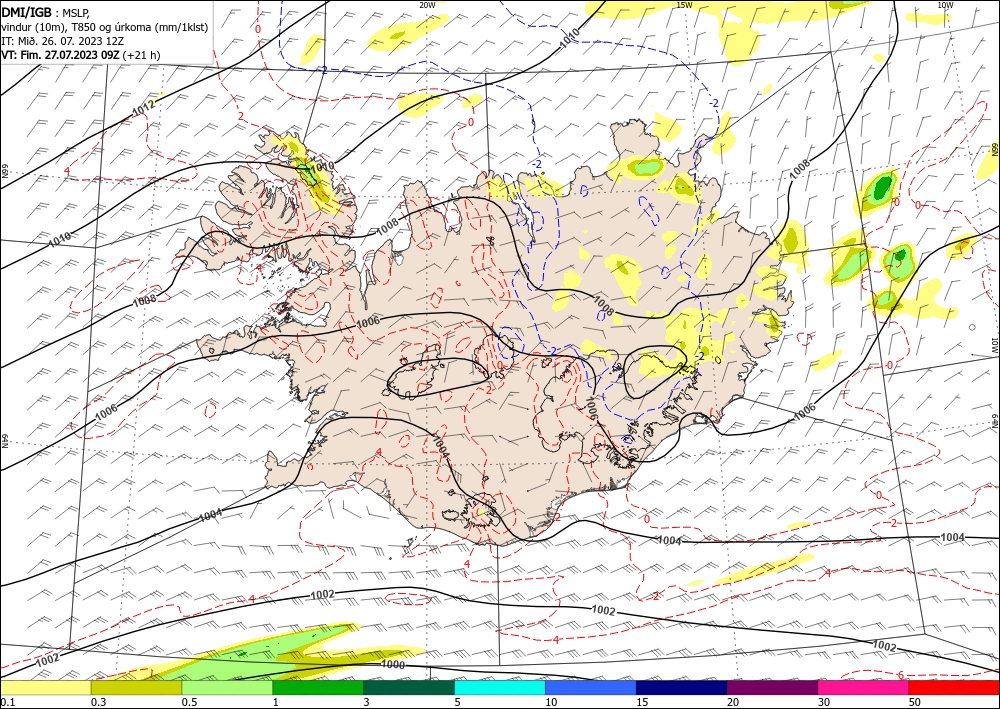Click the 'DMI/IGB : MSLP,' title text
Screen dimensions: 1000x709
(45, 11)
